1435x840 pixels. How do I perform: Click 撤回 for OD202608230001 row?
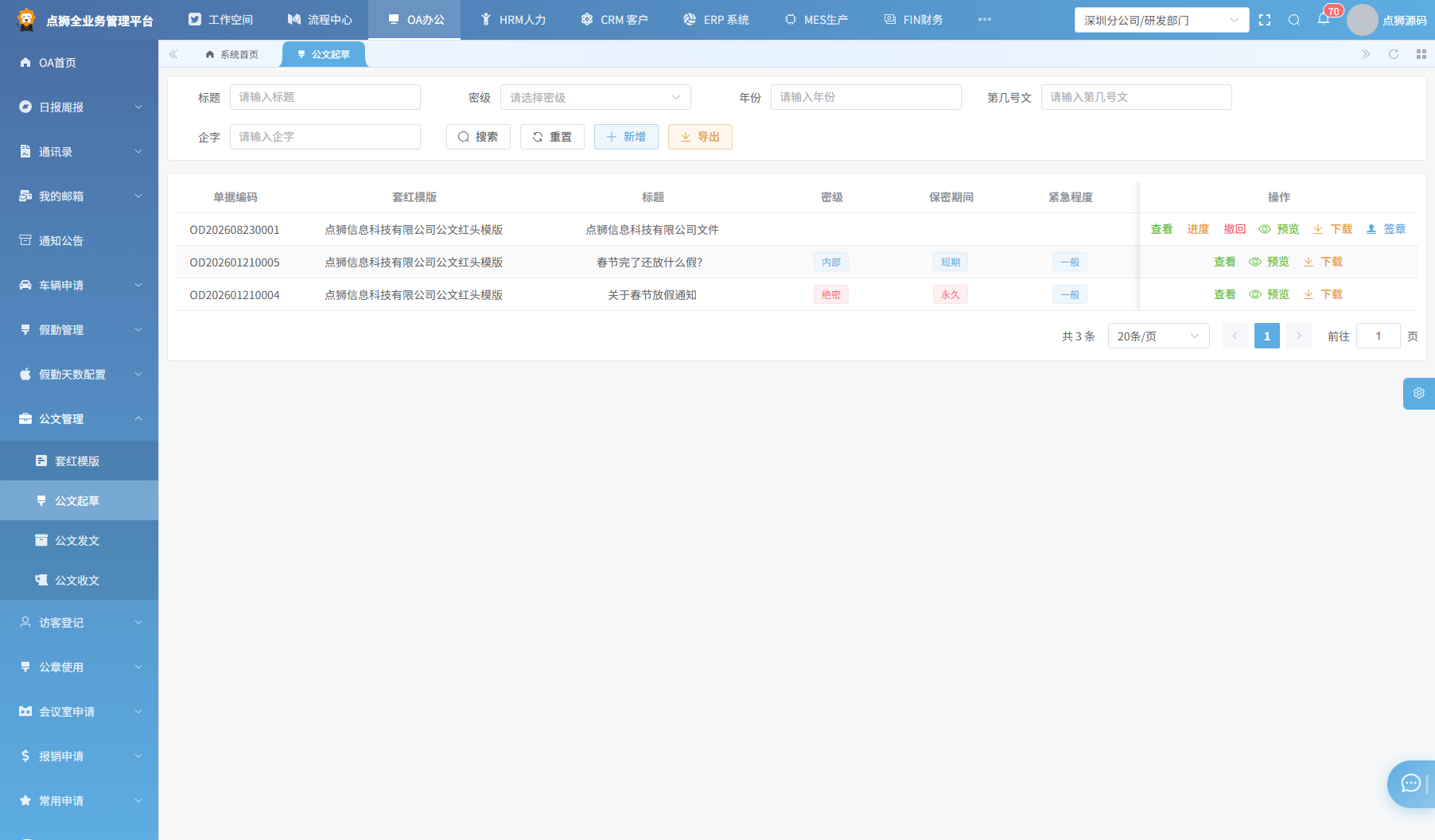[x=1235, y=229]
